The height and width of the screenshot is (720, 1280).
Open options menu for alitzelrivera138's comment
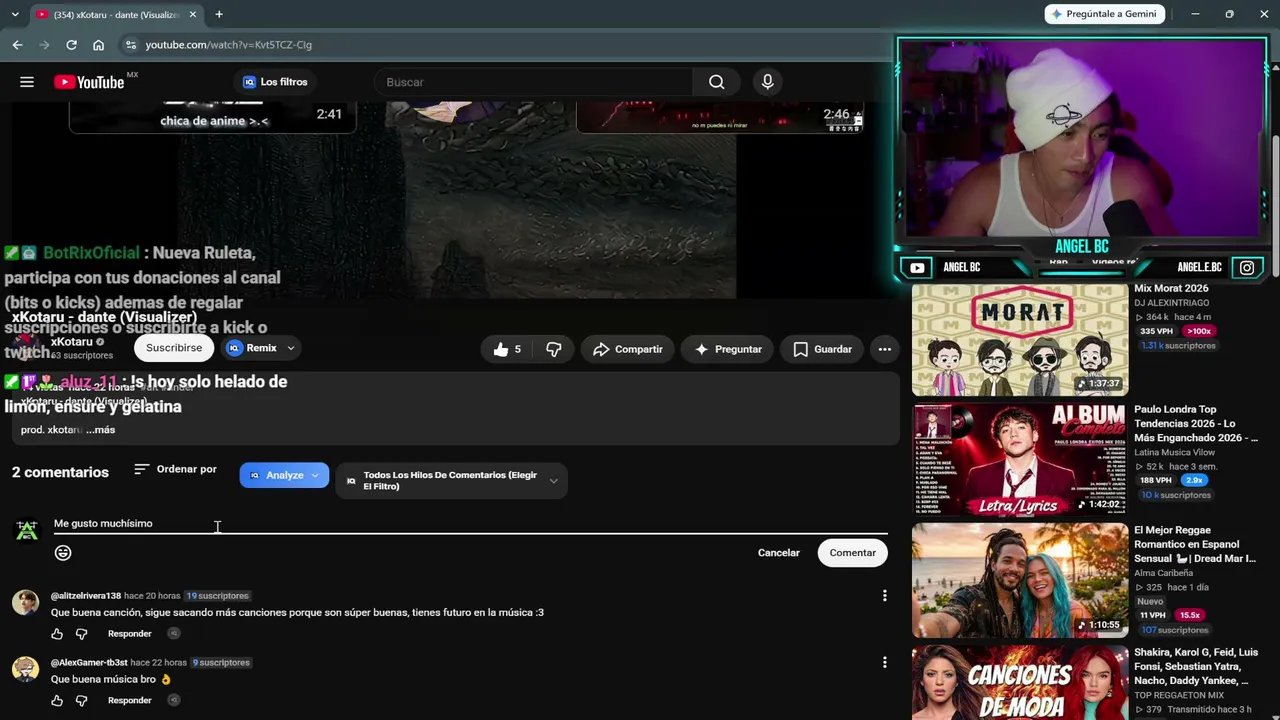coord(884,596)
